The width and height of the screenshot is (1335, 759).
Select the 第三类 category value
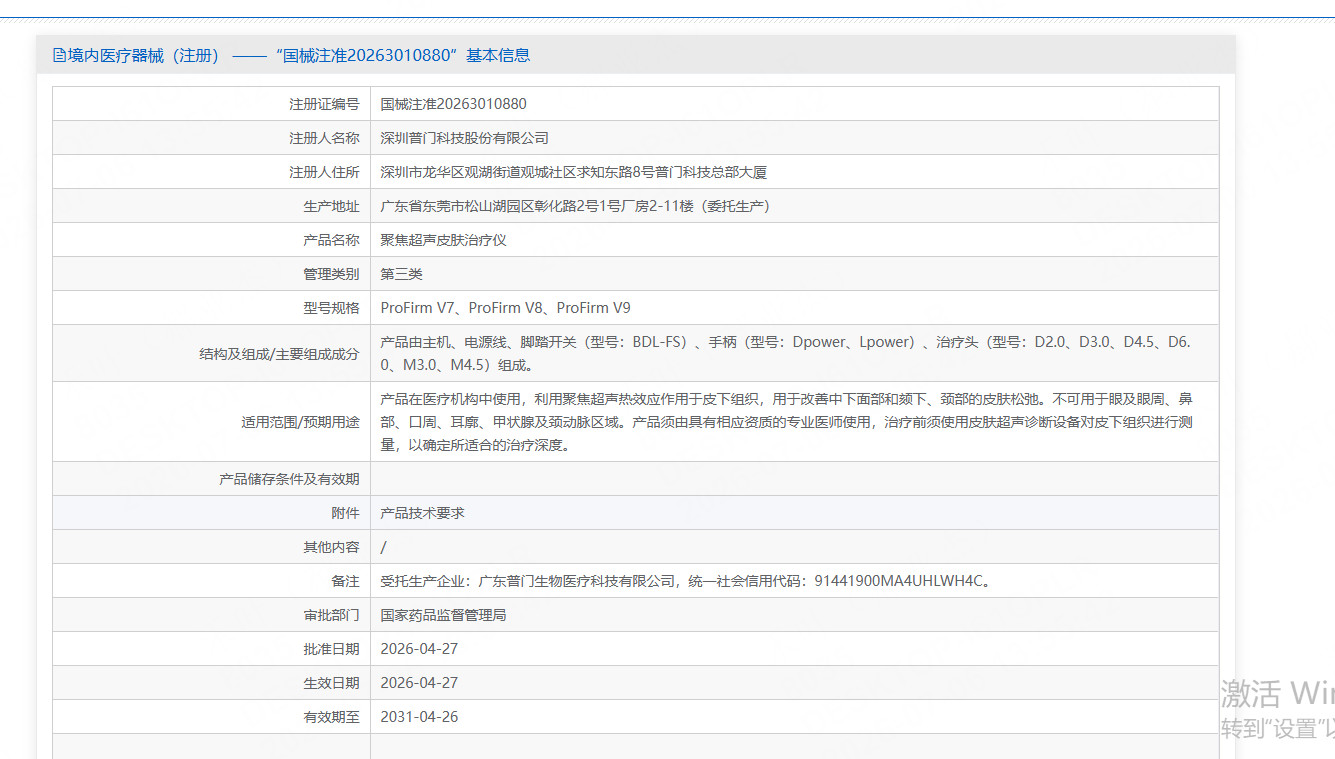click(x=402, y=274)
